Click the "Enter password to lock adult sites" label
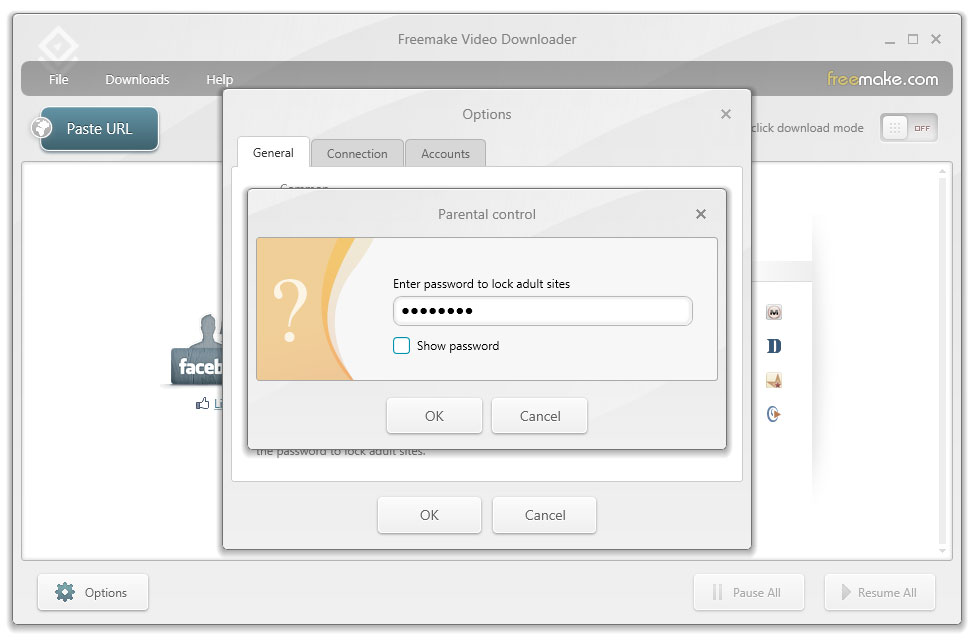Screen dimensions: 977x641 pos(481,283)
